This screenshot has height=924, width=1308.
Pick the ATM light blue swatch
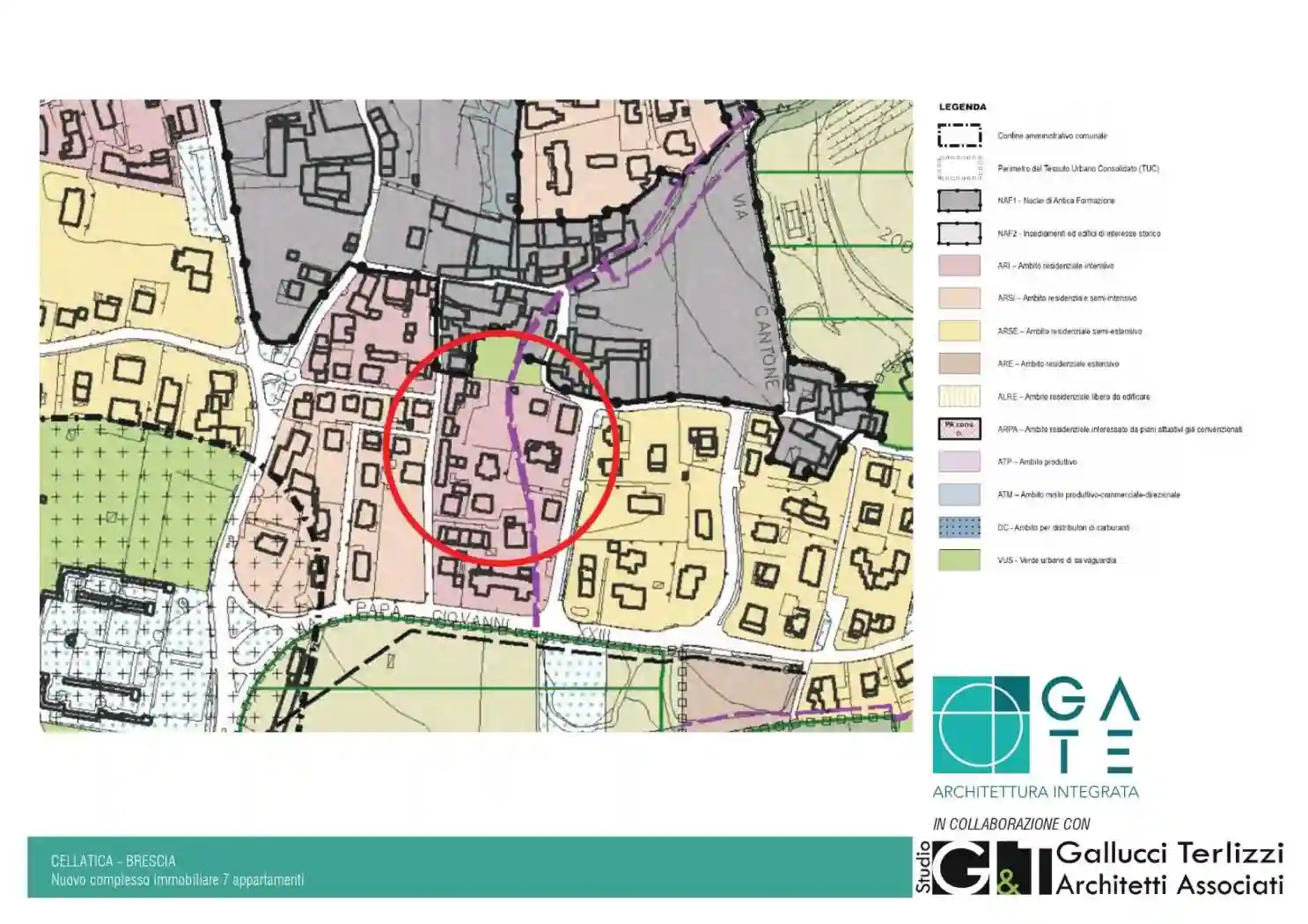tap(959, 495)
